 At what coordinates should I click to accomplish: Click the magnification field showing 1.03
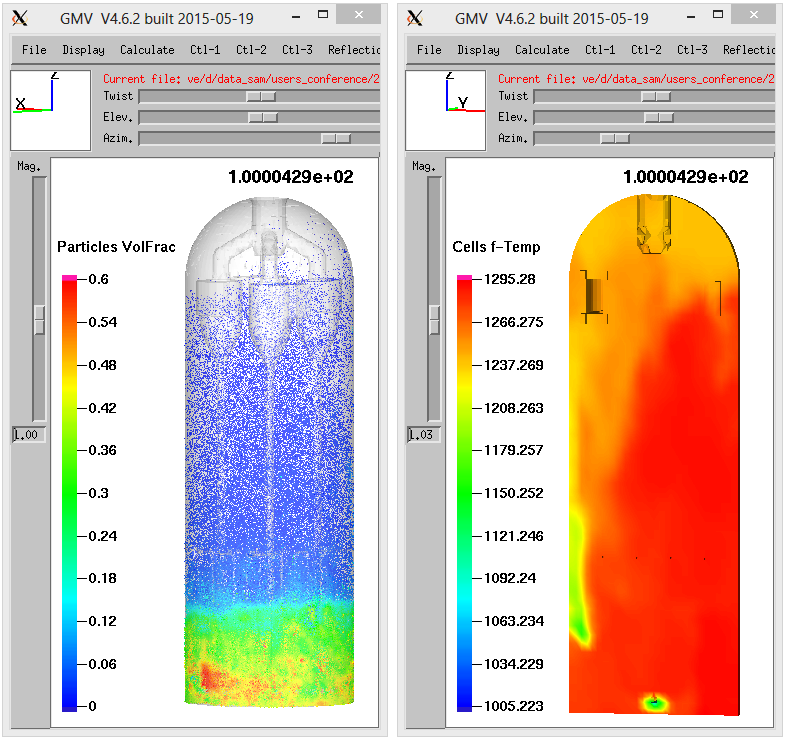tap(424, 435)
